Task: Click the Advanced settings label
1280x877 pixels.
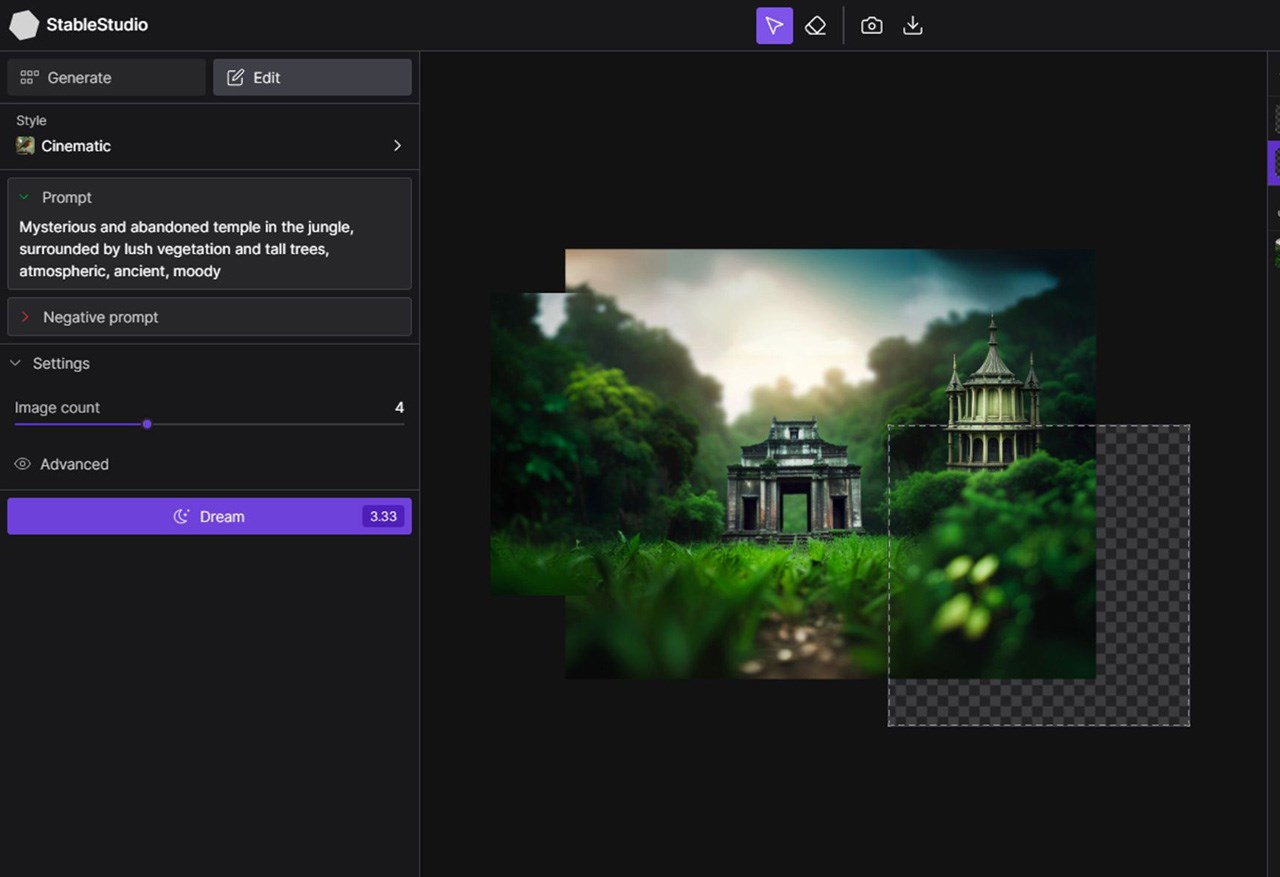Action: click(74, 464)
